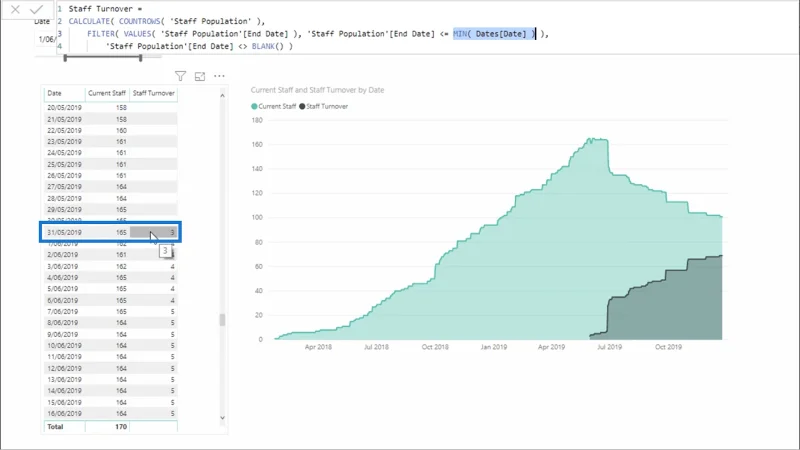Select the 4/06/2019 date cell
The image size is (800, 450).
[x=63, y=278]
